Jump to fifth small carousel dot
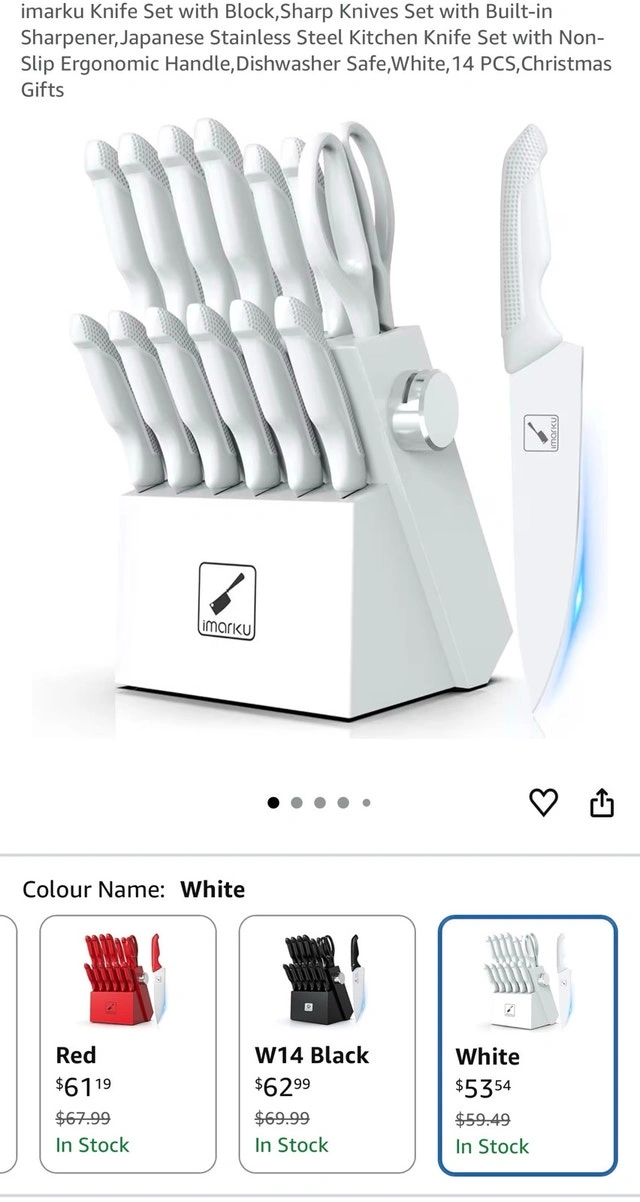Viewport: 640px width, 1202px height. pyautogui.click(x=366, y=802)
